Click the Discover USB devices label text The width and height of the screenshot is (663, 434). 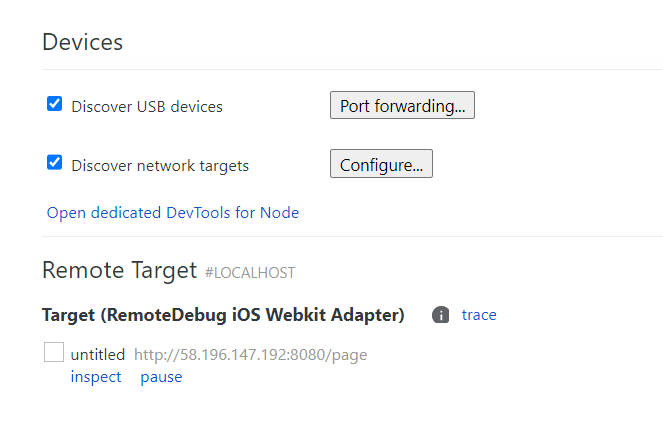147,106
